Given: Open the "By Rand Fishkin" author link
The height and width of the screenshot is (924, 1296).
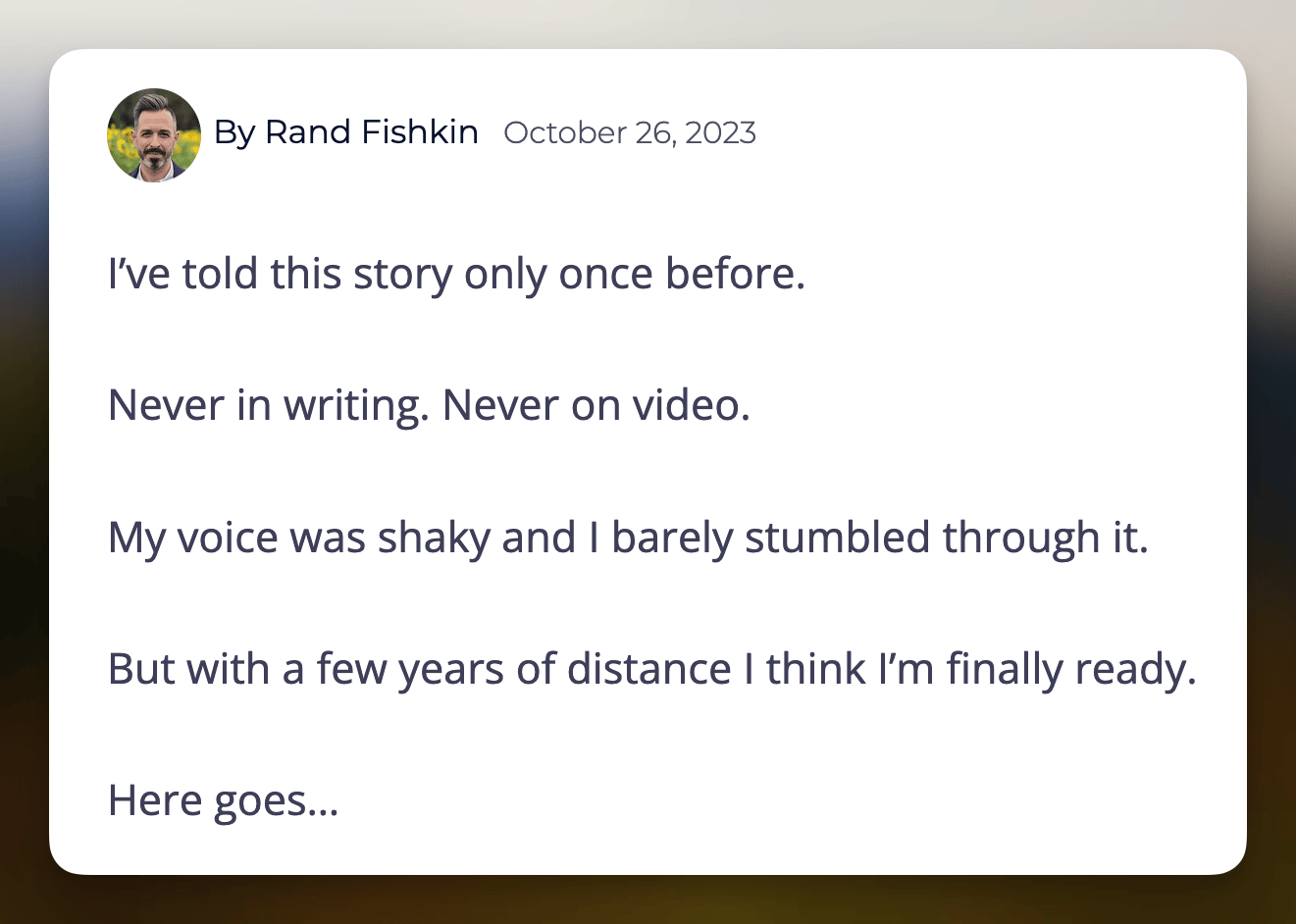Looking at the screenshot, I should tap(346, 132).
